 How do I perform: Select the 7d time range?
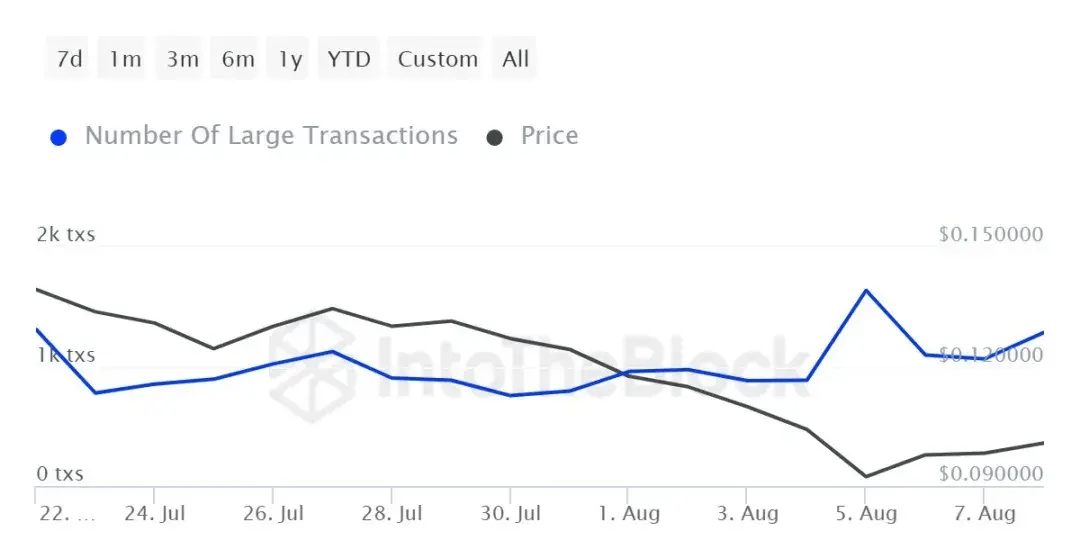69,59
